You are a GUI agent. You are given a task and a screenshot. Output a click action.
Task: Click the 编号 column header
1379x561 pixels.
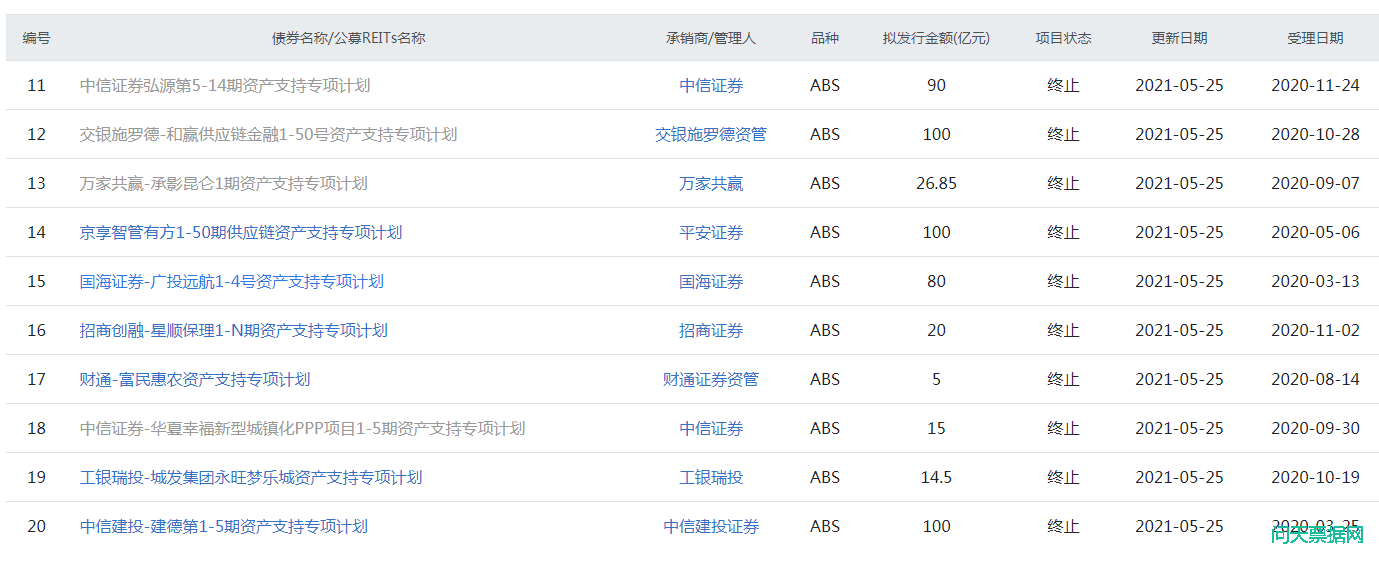[37, 38]
